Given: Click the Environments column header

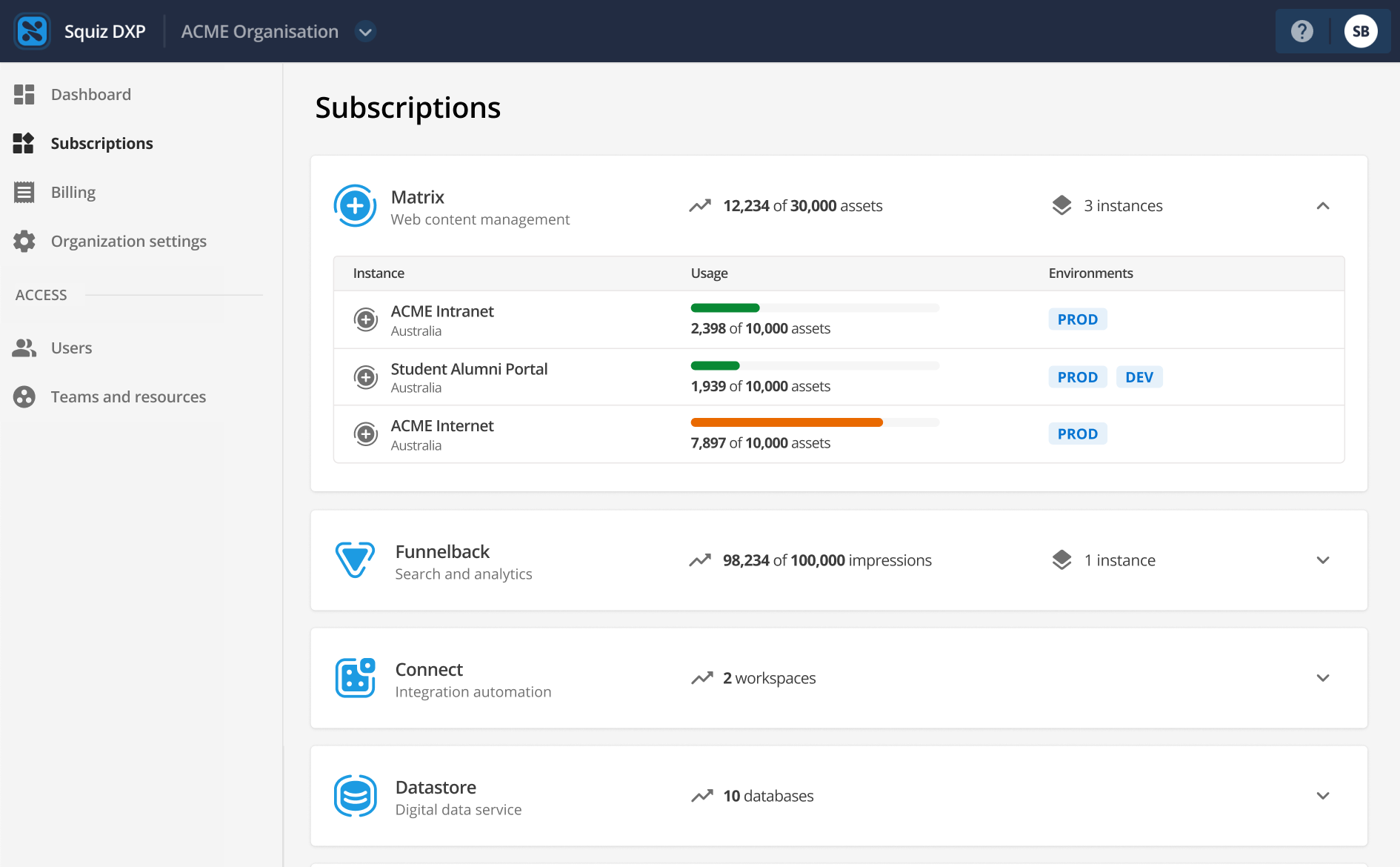Looking at the screenshot, I should coord(1091,273).
